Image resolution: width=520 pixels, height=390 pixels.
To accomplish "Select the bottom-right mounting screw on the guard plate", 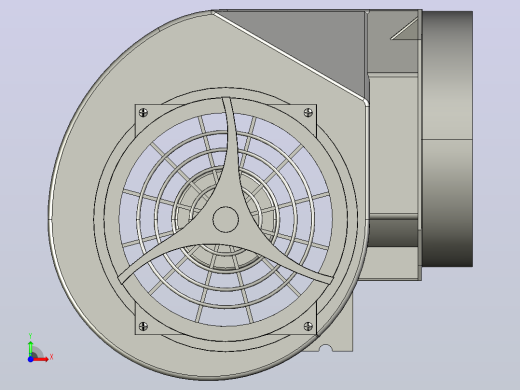I will 309,326.
